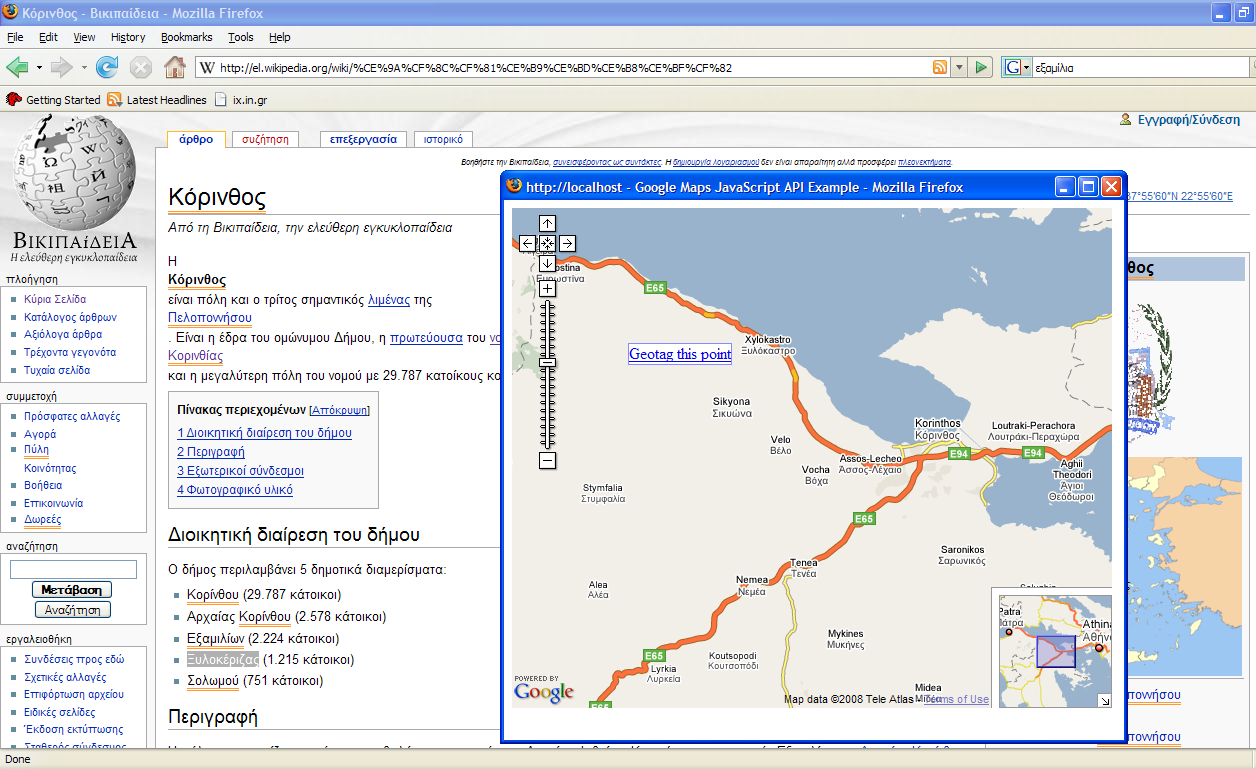Zoom in on the map with plus button
The height and width of the screenshot is (769, 1256).
(x=547, y=288)
